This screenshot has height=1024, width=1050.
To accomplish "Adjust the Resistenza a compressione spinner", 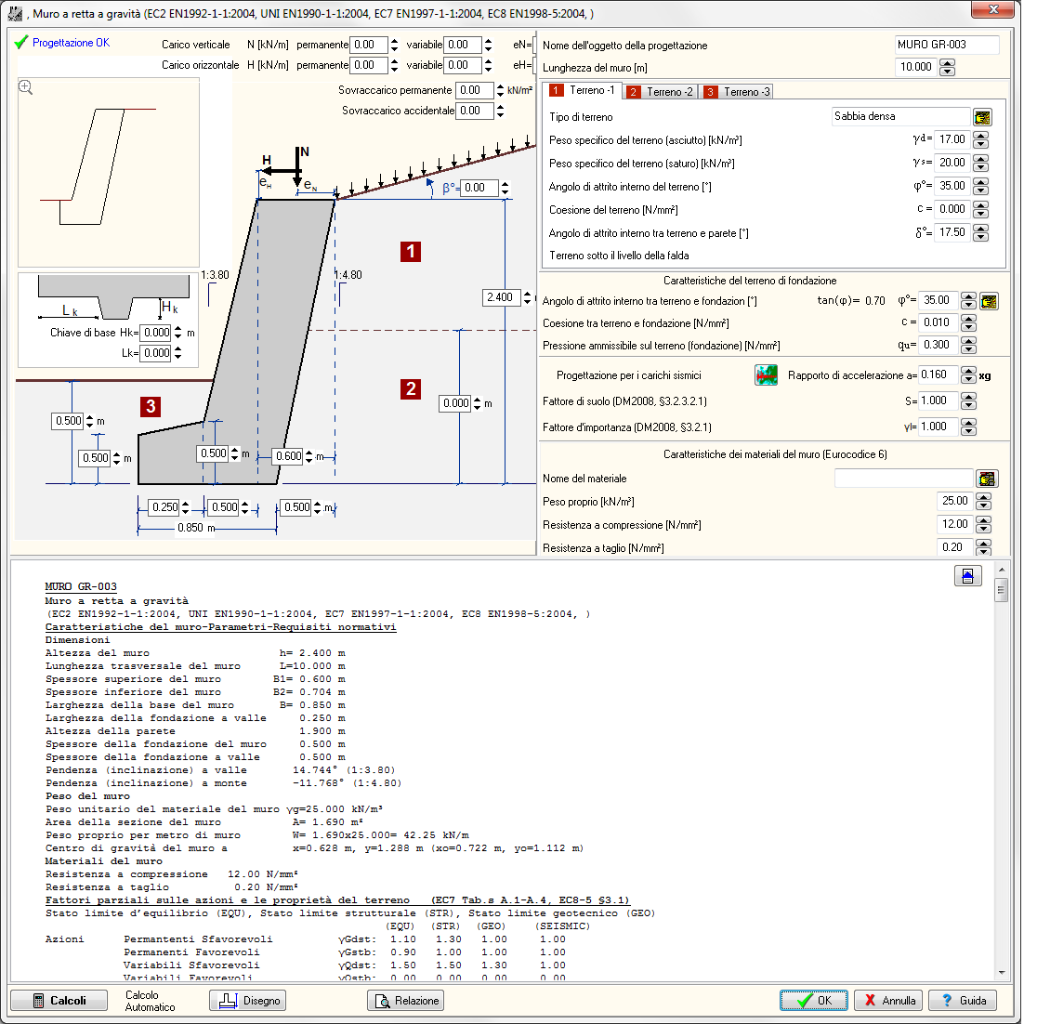I will 983,524.
